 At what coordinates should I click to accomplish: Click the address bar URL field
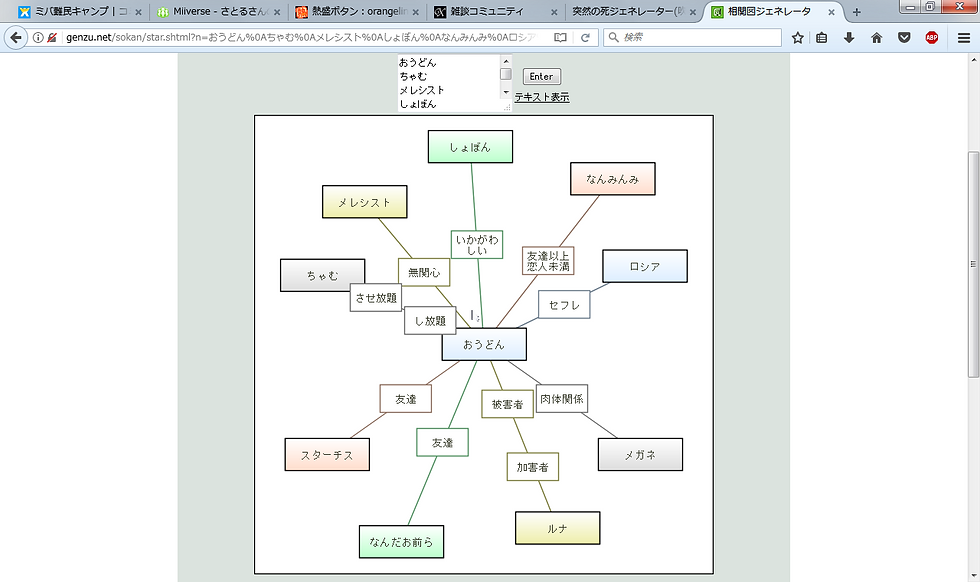click(x=300, y=38)
